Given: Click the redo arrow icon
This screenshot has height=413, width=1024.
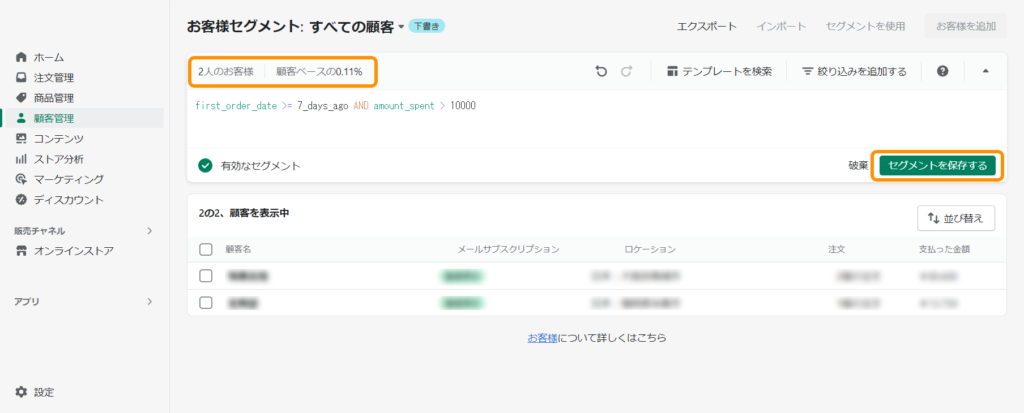Looking at the screenshot, I should (627, 72).
